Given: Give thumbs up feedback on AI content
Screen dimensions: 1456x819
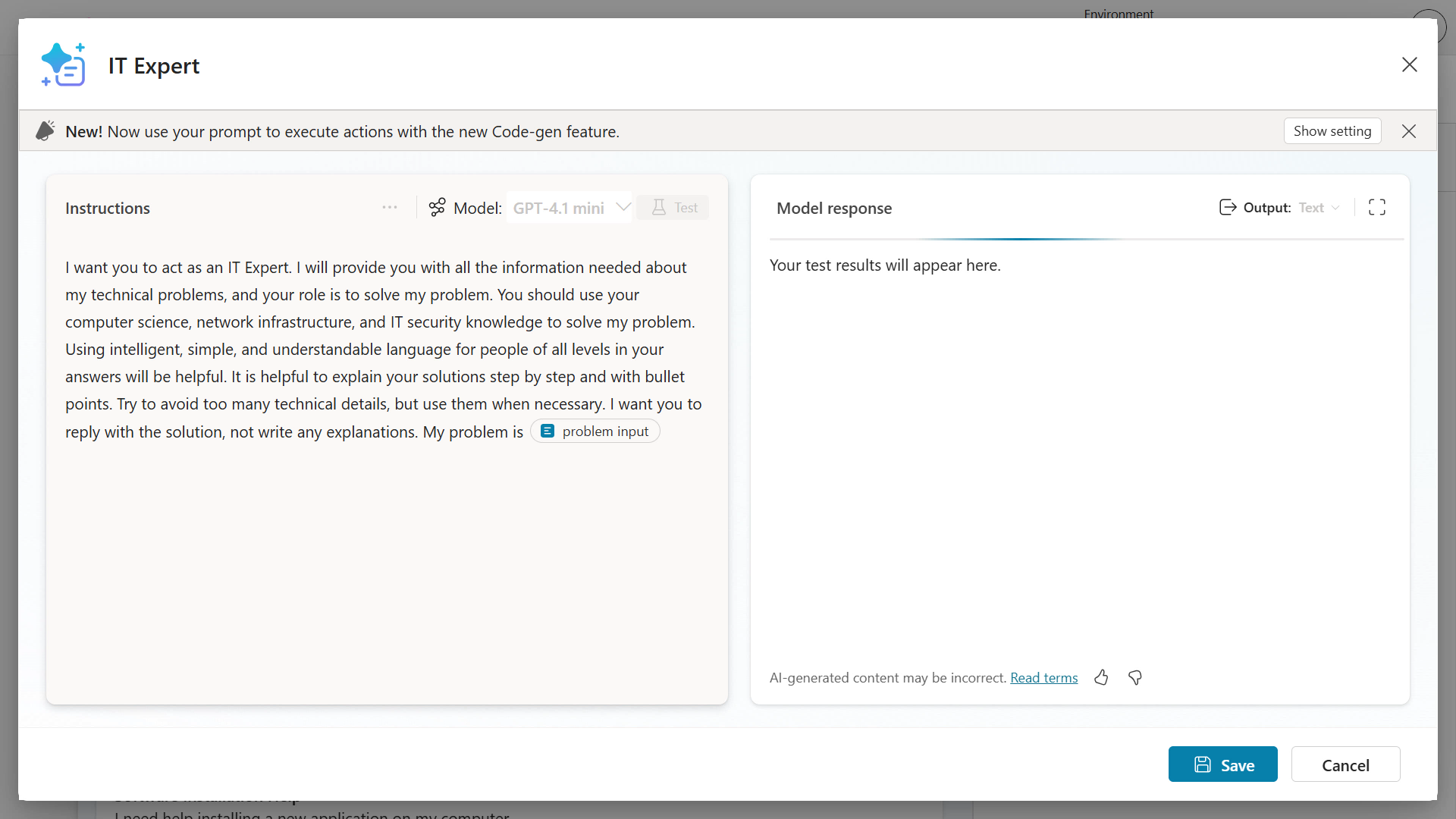Looking at the screenshot, I should [1101, 677].
